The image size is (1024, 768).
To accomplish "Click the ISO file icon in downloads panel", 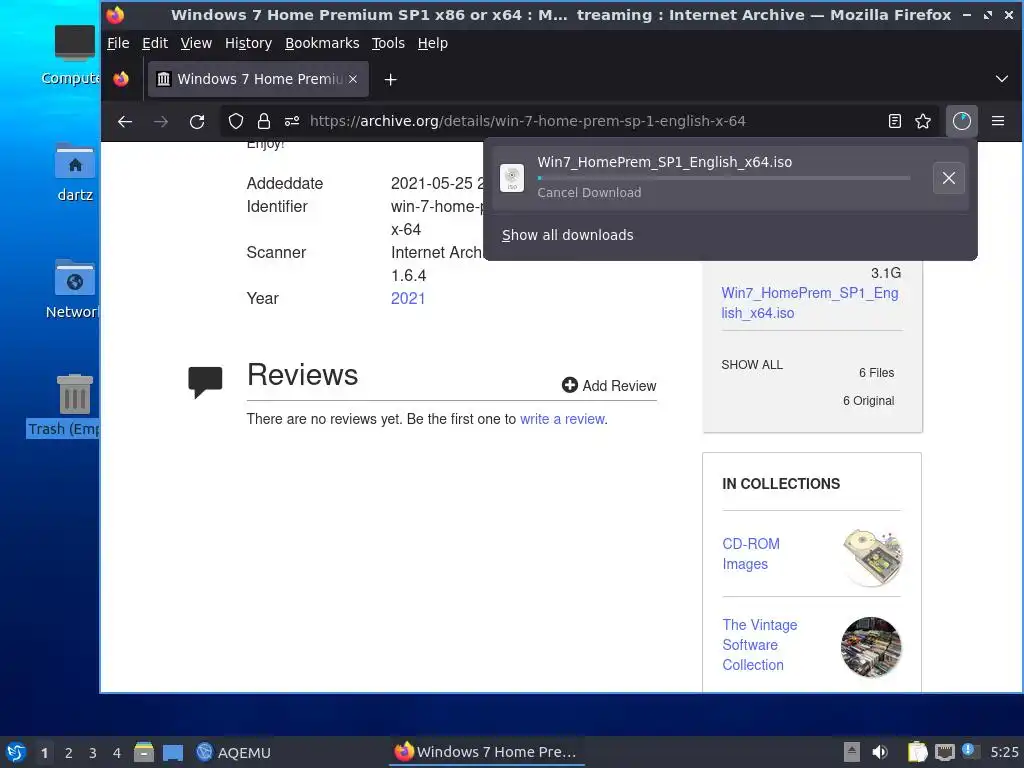I will pos(512,178).
